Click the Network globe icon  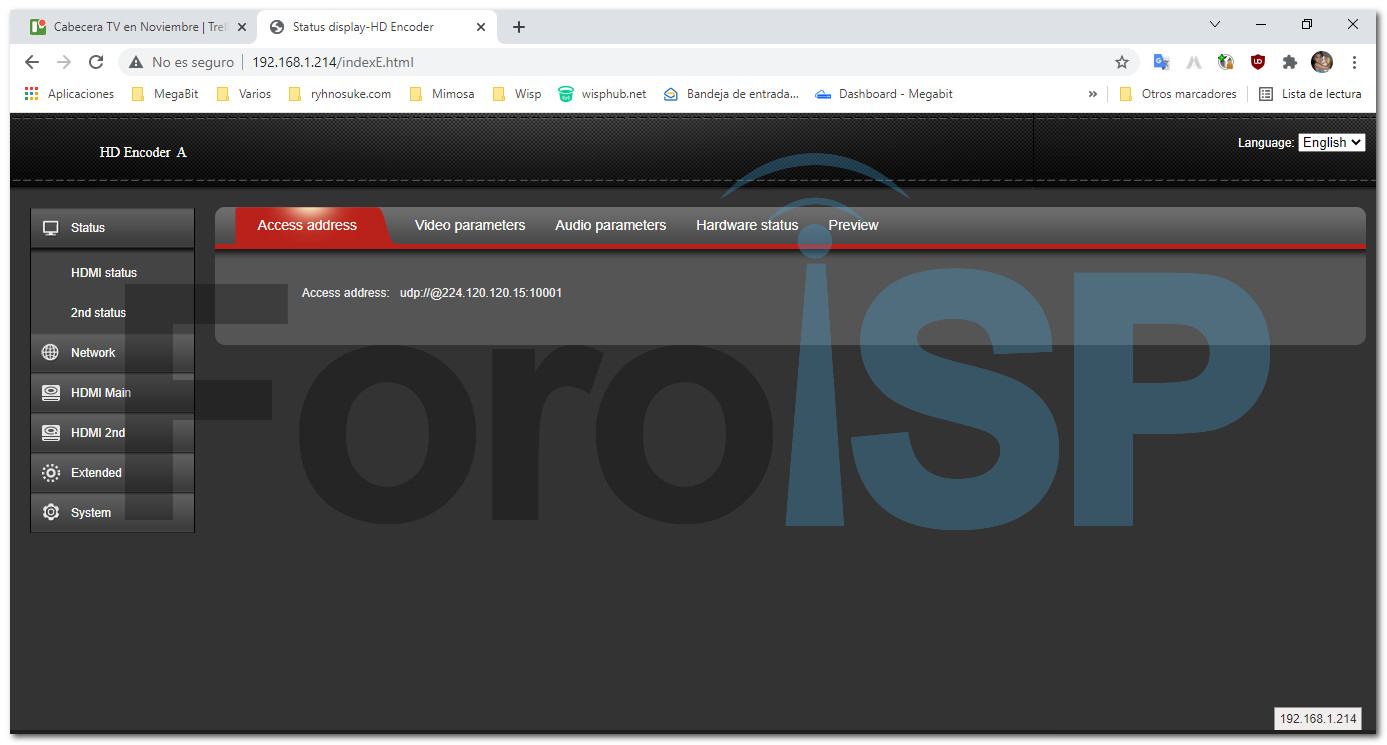tap(51, 353)
